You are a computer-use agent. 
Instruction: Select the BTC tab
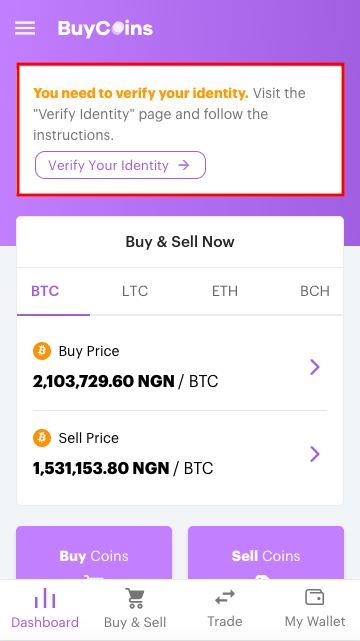pos(45,291)
